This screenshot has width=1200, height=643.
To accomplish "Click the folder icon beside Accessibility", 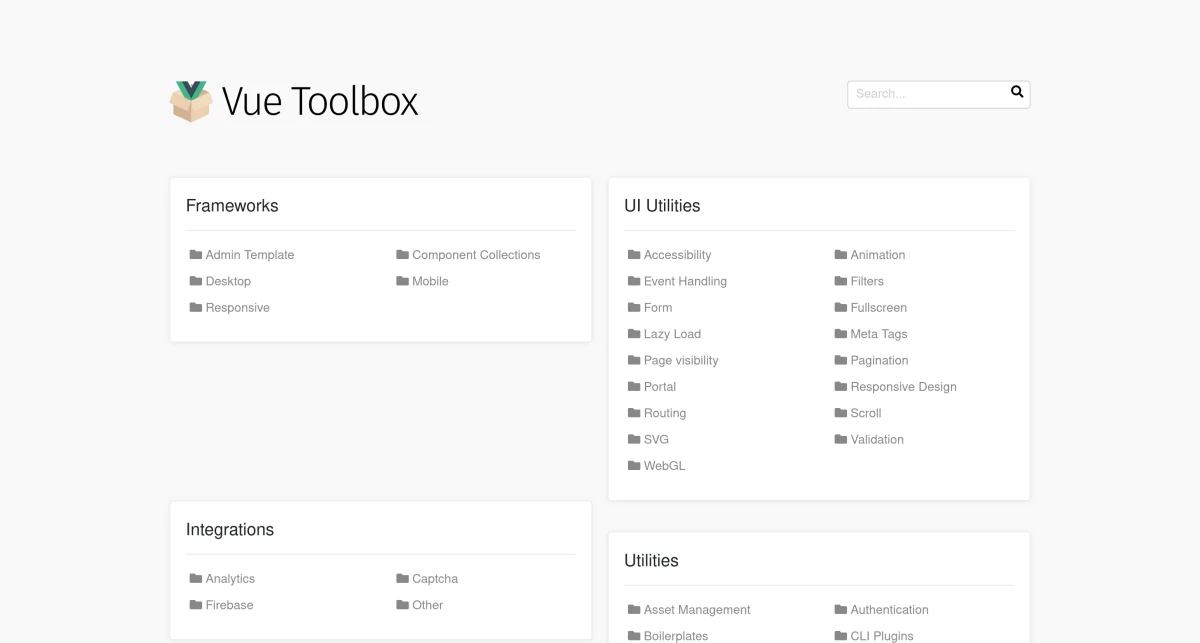I will [633, 255].
